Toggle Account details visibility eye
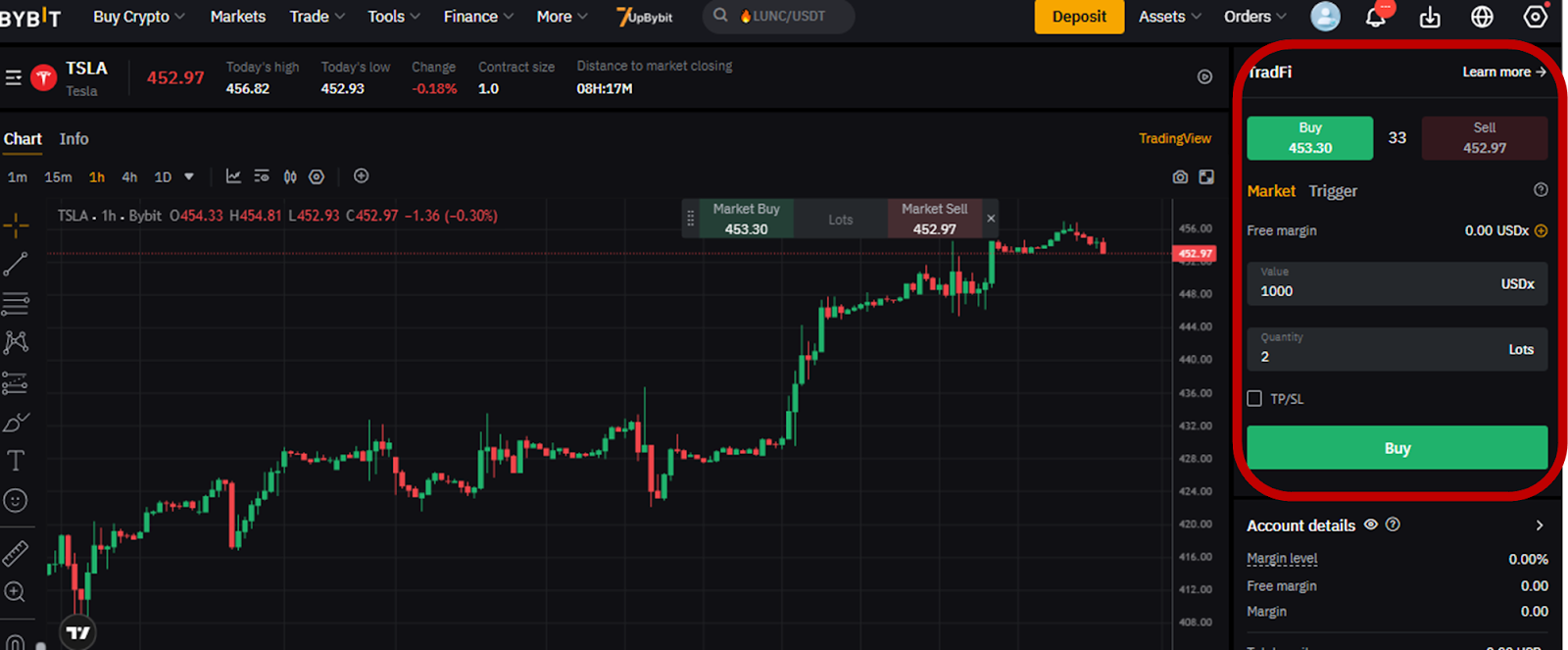 tap(1371, 525)
